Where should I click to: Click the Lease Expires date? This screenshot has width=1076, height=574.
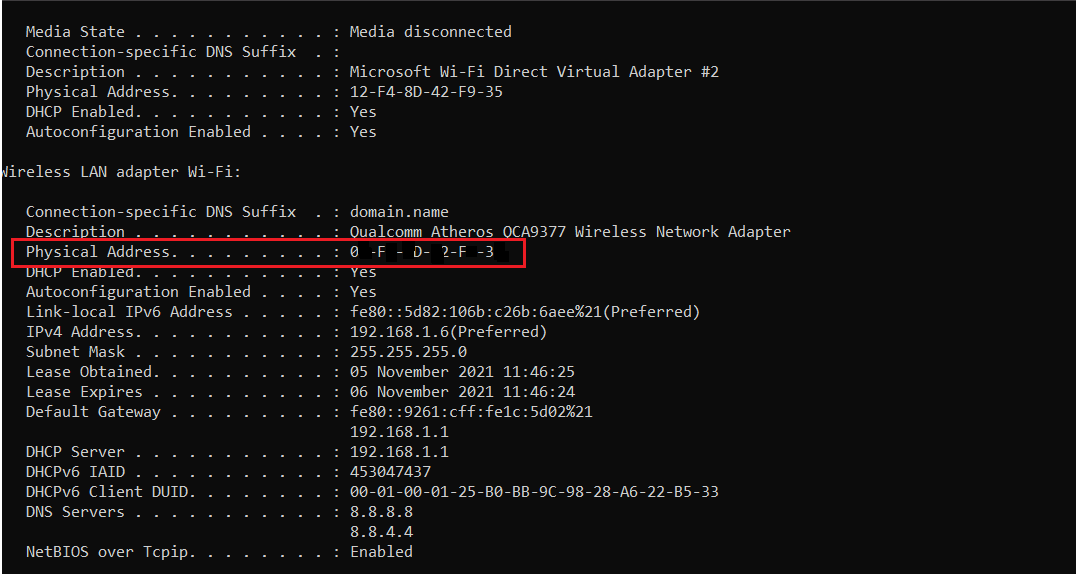point(462,392)
